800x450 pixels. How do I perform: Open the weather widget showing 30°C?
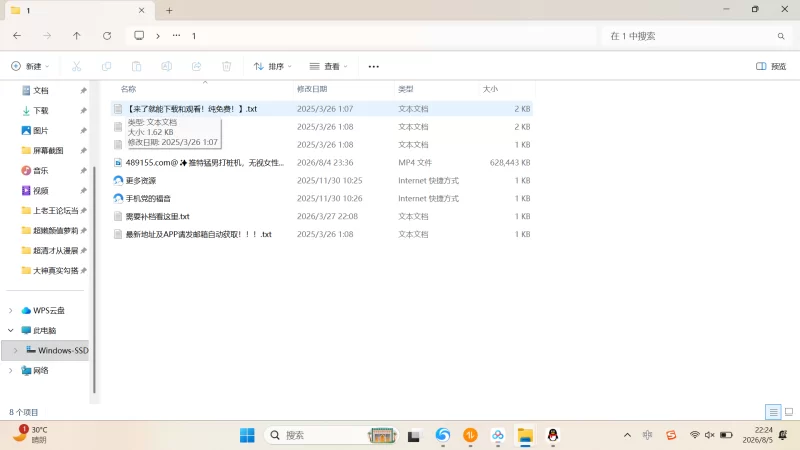(31, 435)
